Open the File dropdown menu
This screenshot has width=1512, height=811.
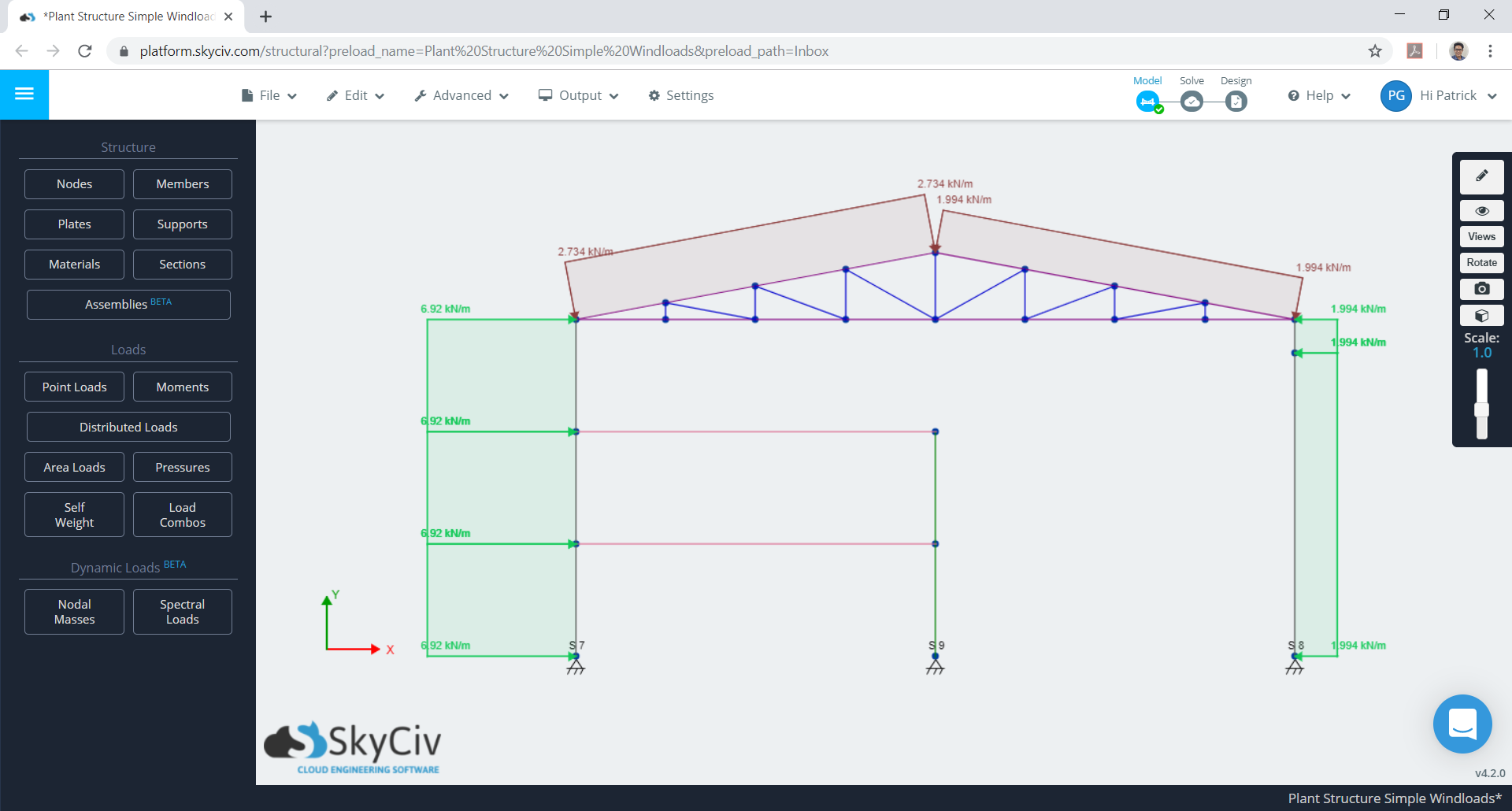[x=269, y=95]
